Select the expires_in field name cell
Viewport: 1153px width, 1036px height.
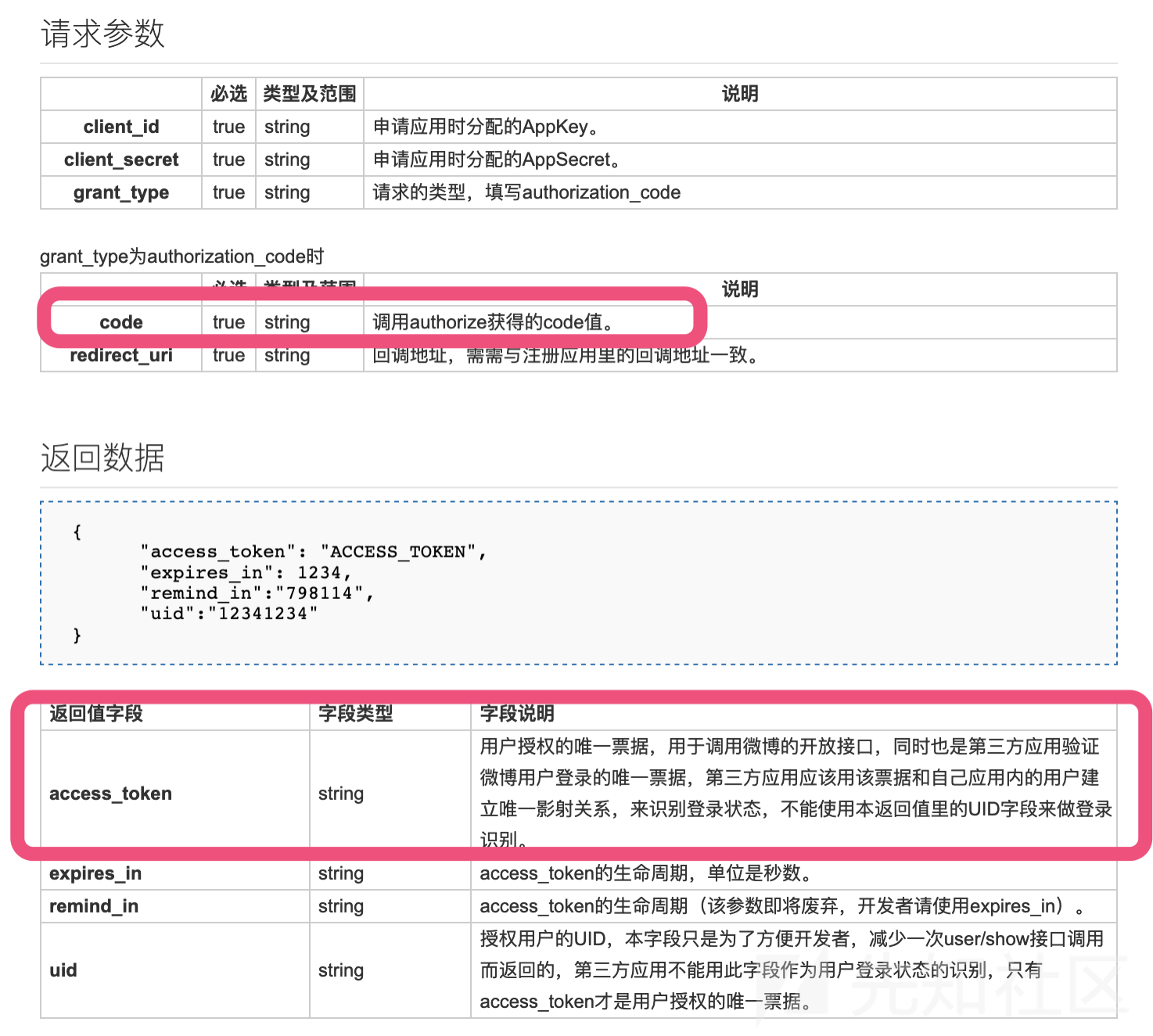(x=175, y=873)
